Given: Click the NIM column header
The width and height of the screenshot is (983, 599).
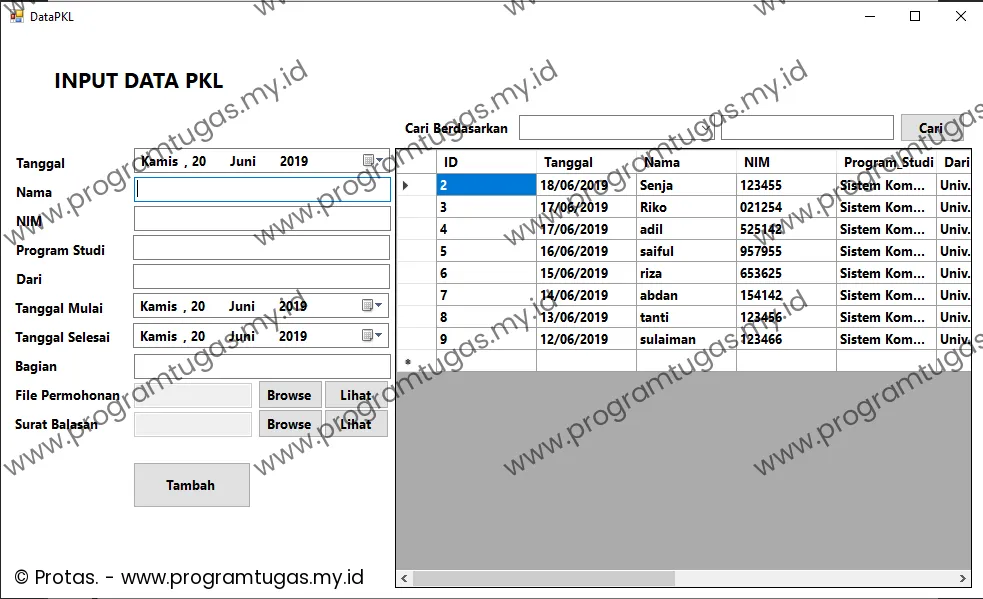Looking at the screenshot, I should [x=785, y=162].
